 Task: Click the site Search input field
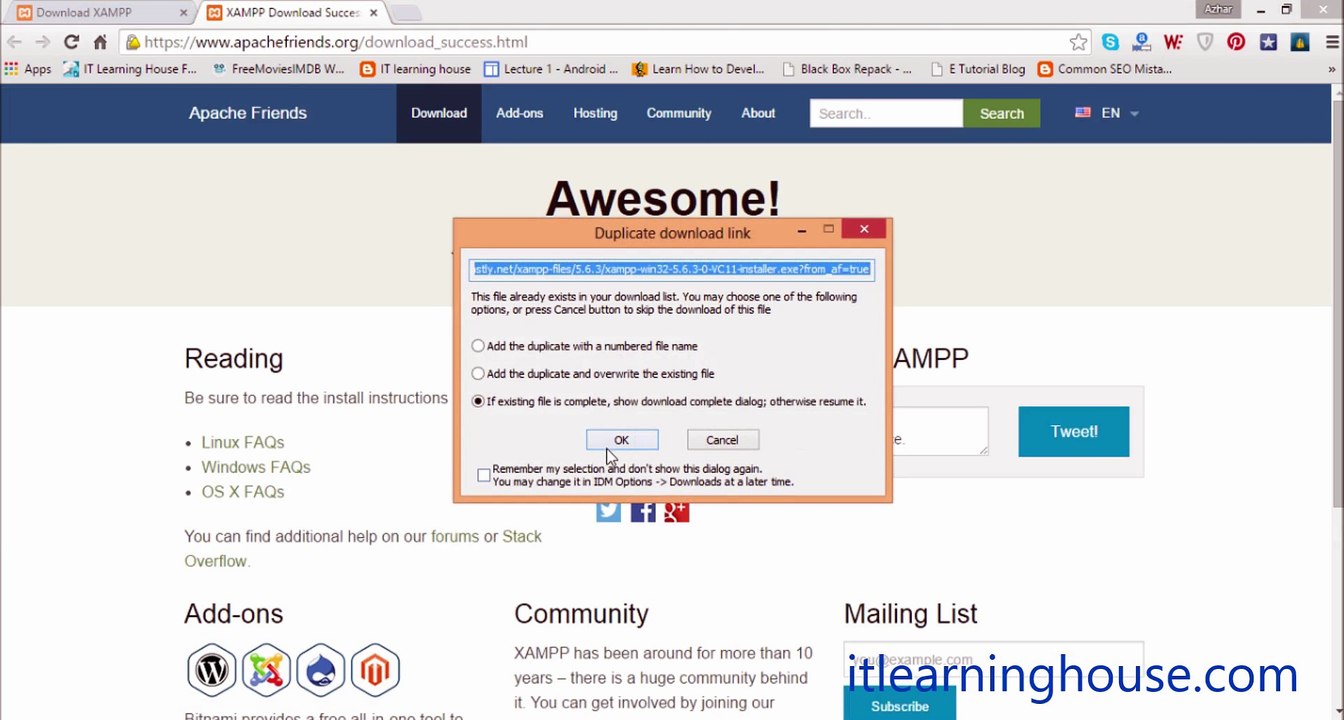886,113
